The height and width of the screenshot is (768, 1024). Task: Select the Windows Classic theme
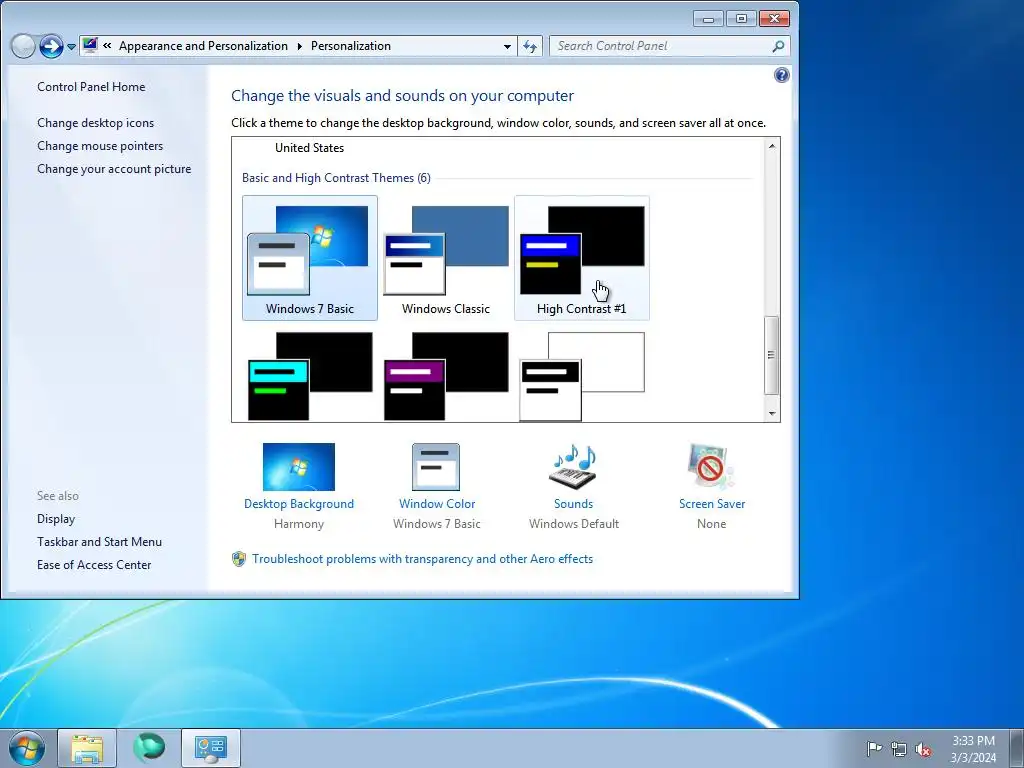[445, 258]
